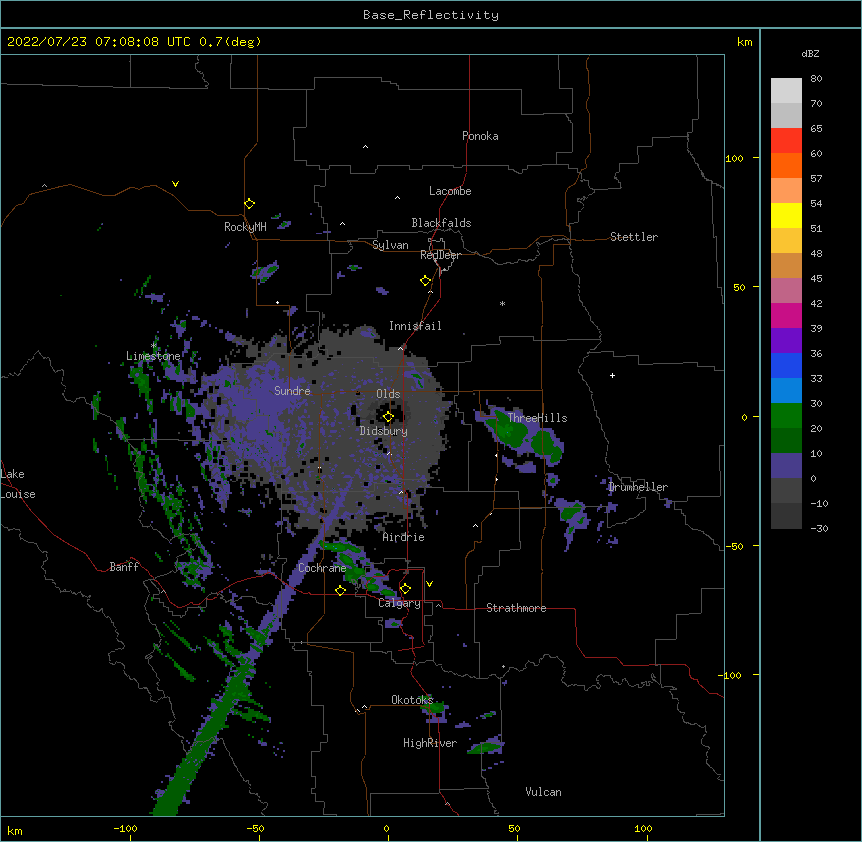Click the Cochrane town label
Screen dimensions: 862x842
(x=322, y=568)
